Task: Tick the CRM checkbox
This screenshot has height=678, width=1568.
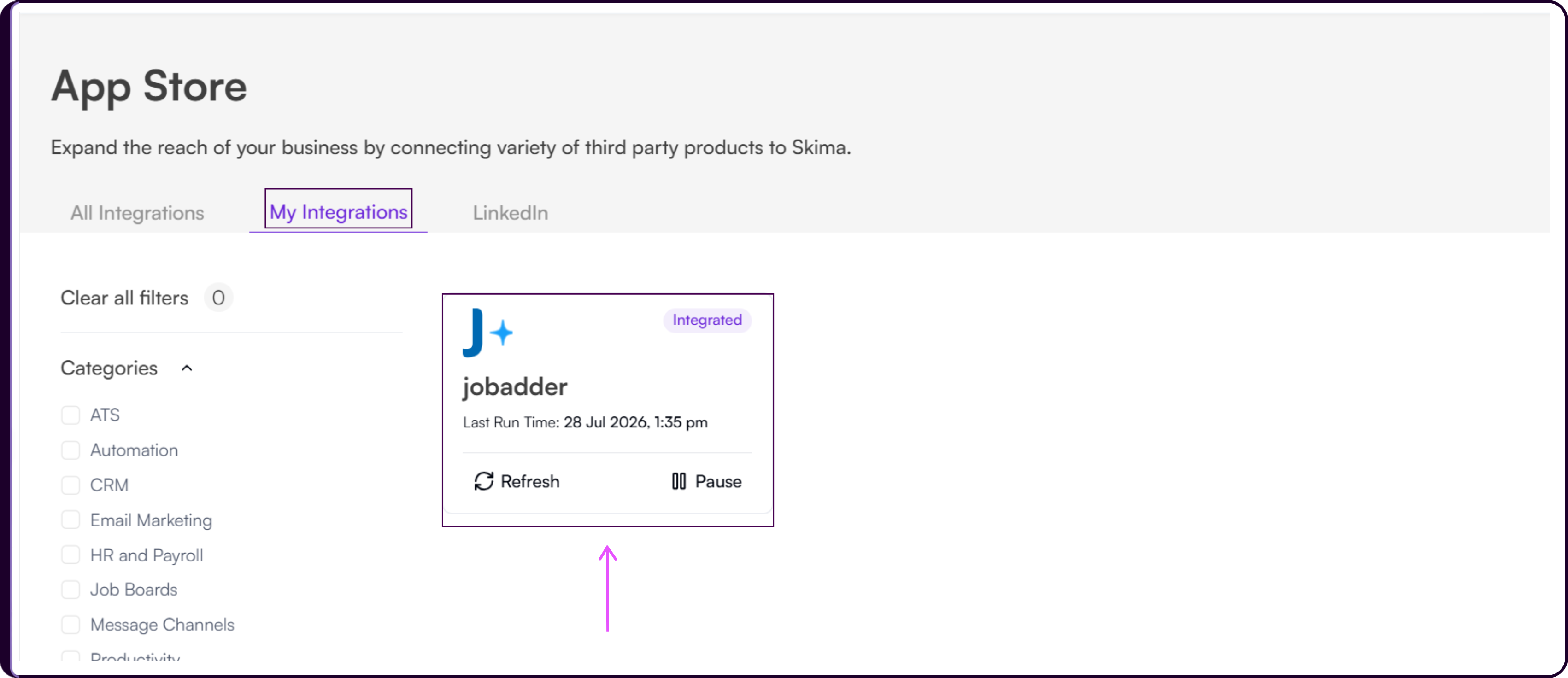Action: [x=70, y=485]
